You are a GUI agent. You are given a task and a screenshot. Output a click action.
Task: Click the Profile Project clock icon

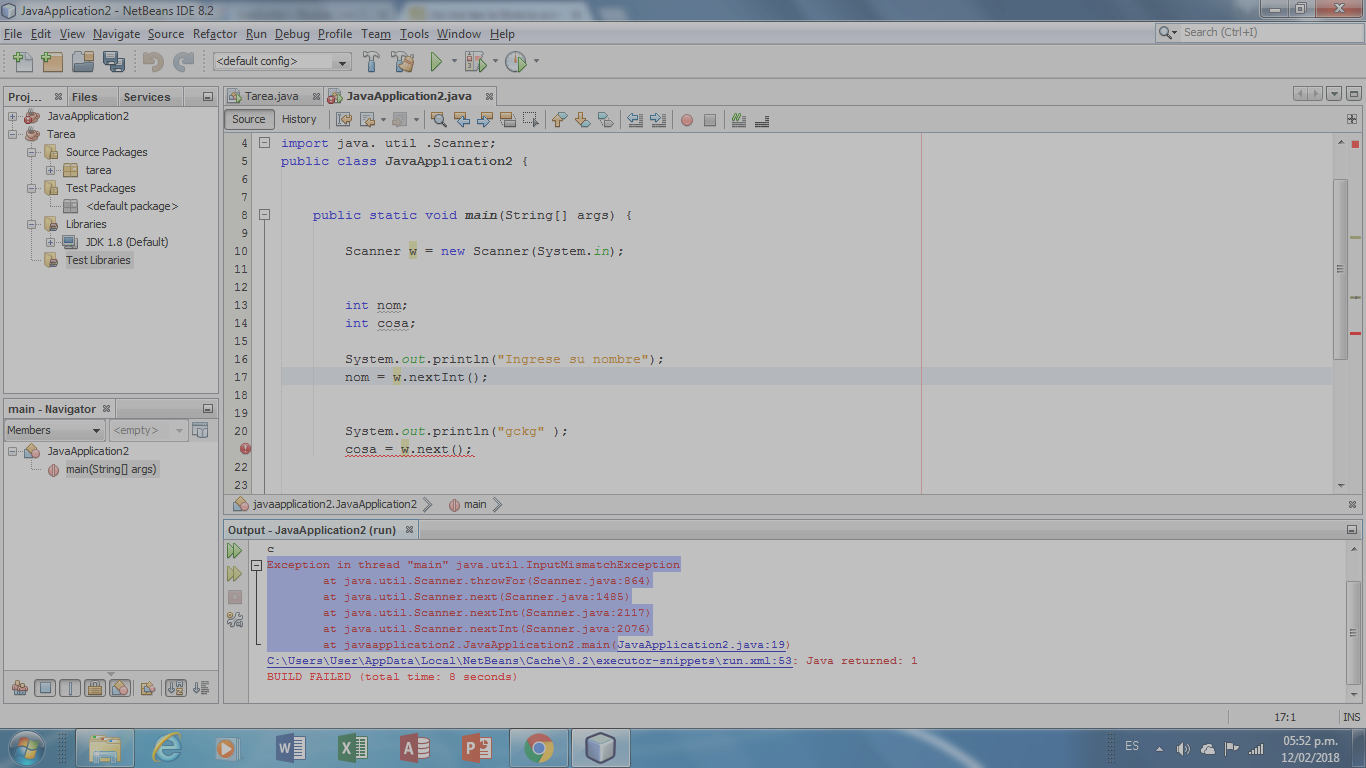pos(515,62)
